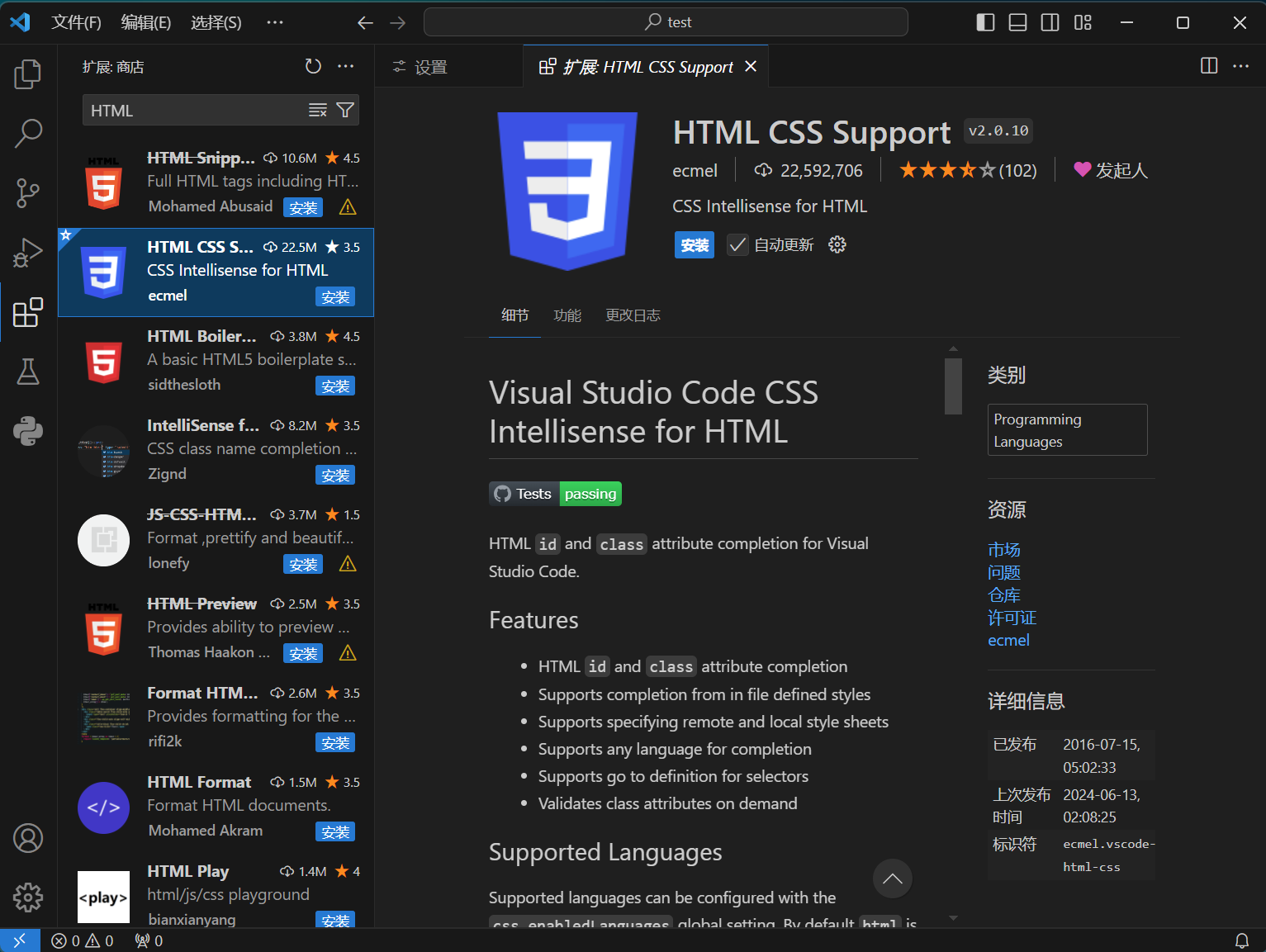Image resolution: width=1266 pixels, height=952 pixels.
Task: Clear extensions search results icon
Action: (x=318, y=111)
